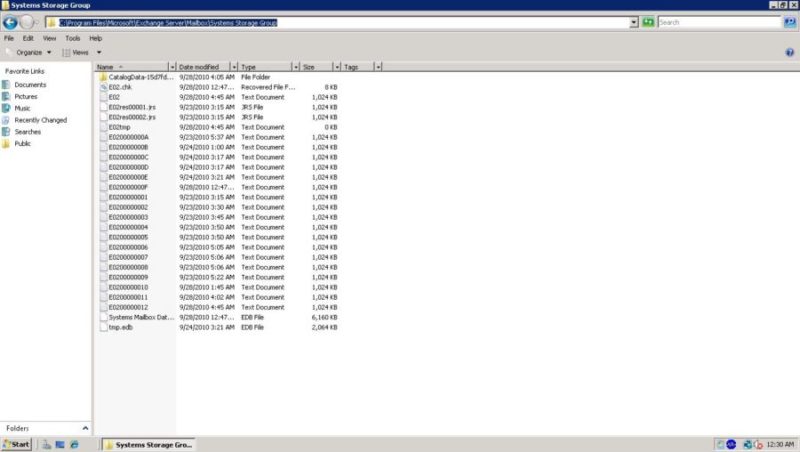
Task: Go back with the blue Back arrow
Action: (x=10, y=22)
